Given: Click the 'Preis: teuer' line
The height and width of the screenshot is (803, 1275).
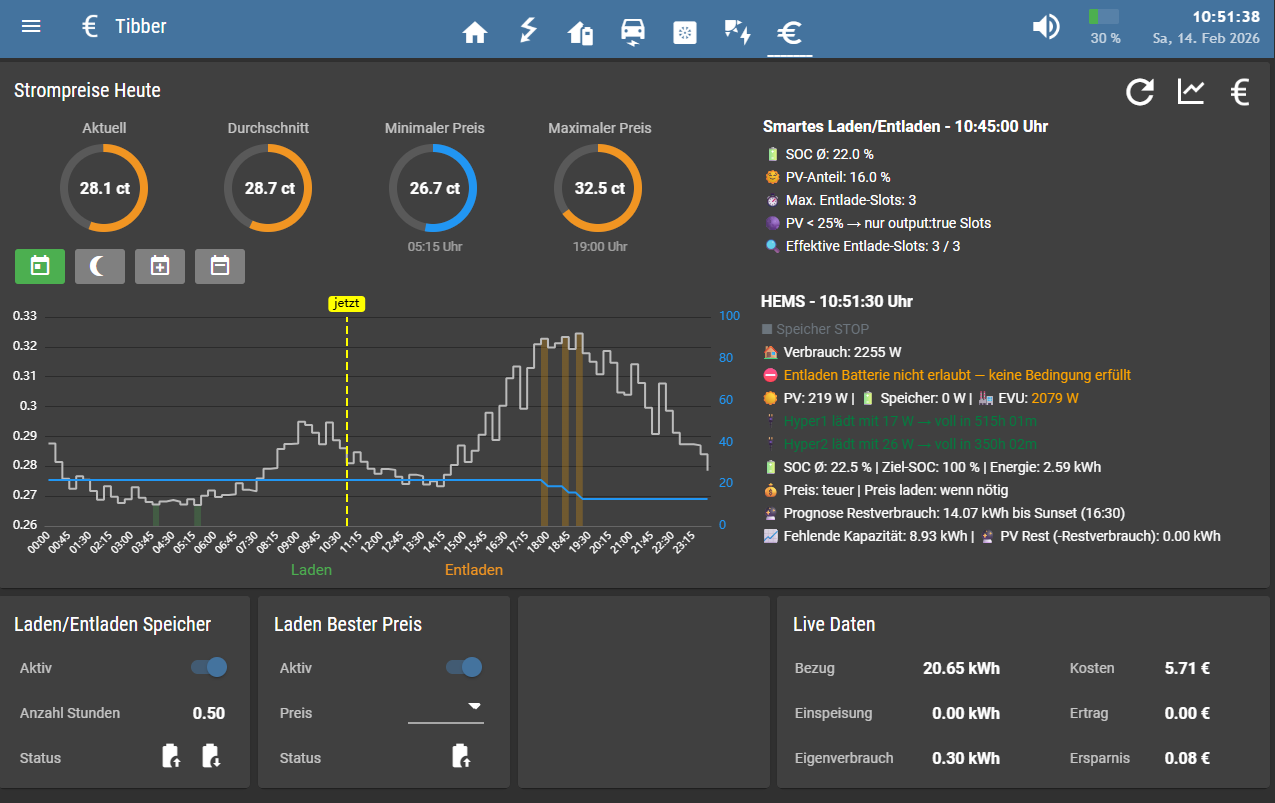Looking at the screenshot, I should click(x=885, y=490).
